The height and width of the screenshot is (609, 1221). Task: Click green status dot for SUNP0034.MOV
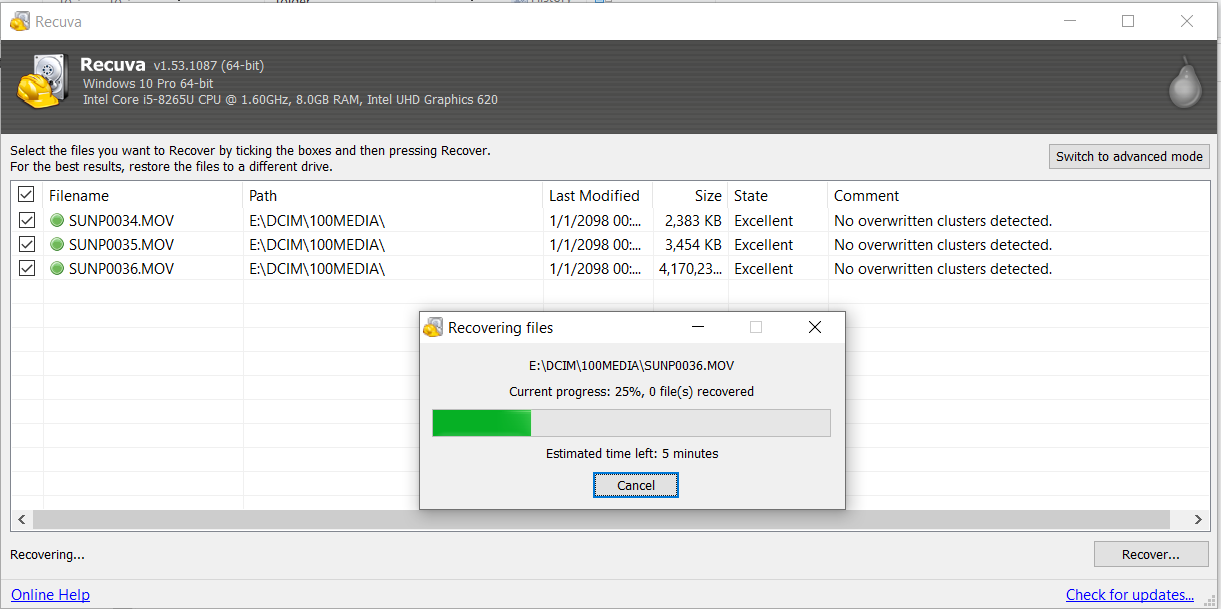(57, 221)
